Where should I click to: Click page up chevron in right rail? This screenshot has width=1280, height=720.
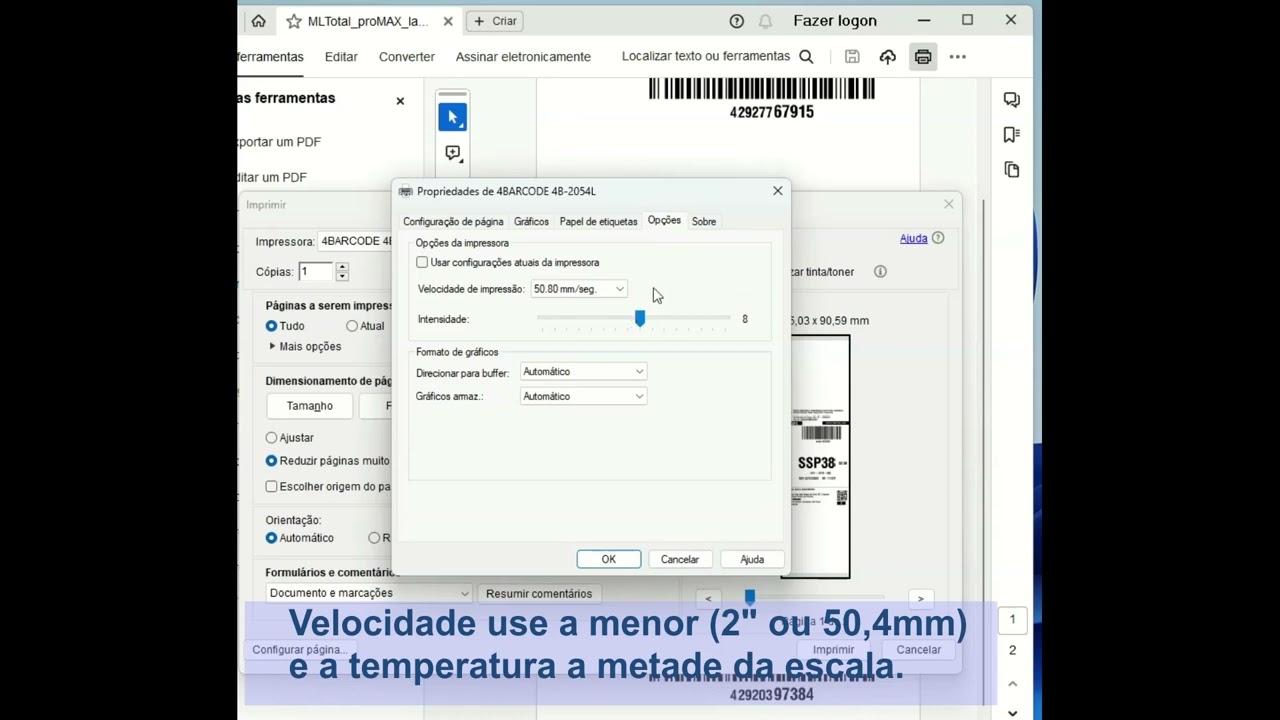[x=1012, y=684]
